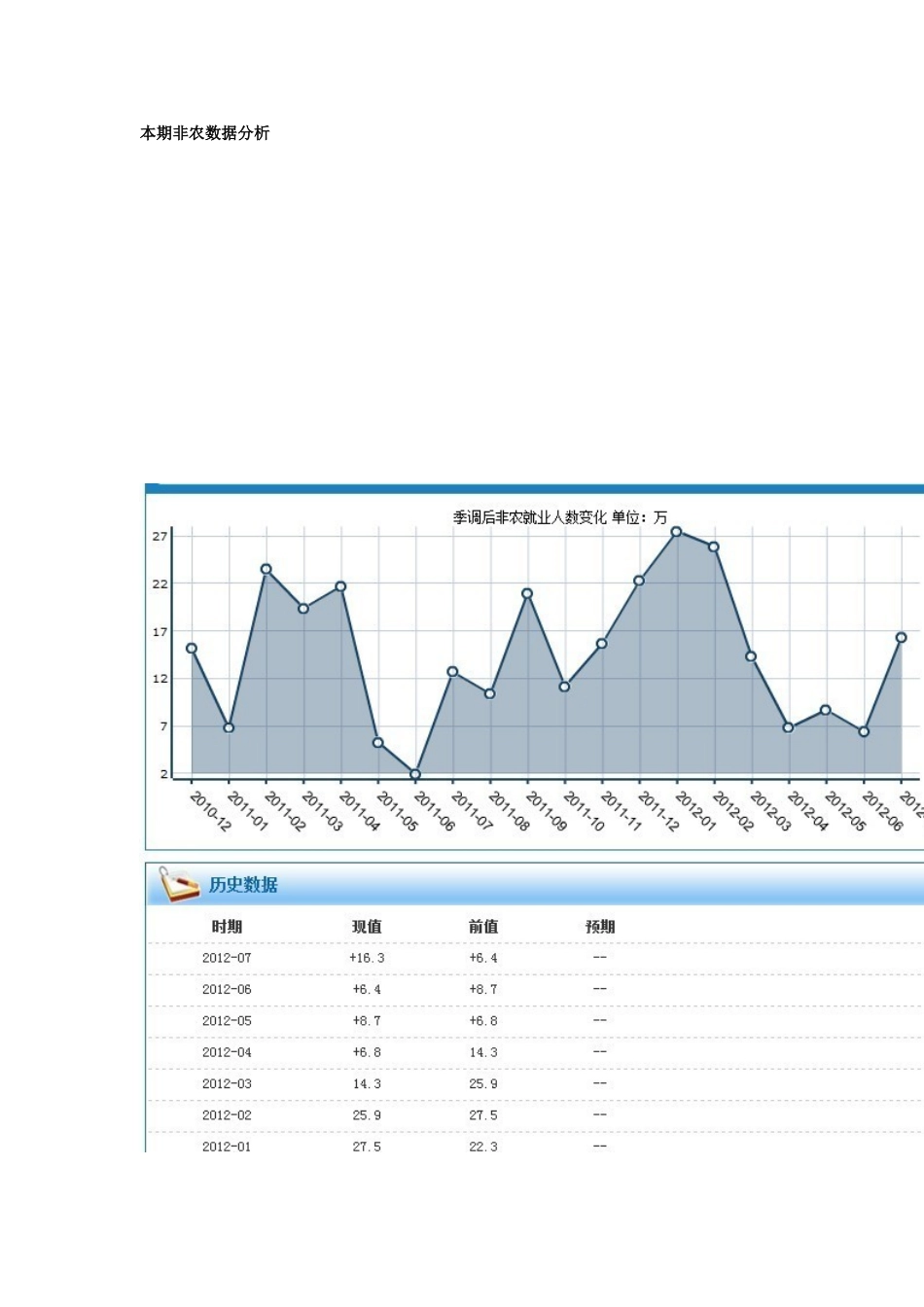The width and height of the screenshot is (924, 1307).
Task: Click the 历史数据 section header
Action: click(x=243, y=885)
